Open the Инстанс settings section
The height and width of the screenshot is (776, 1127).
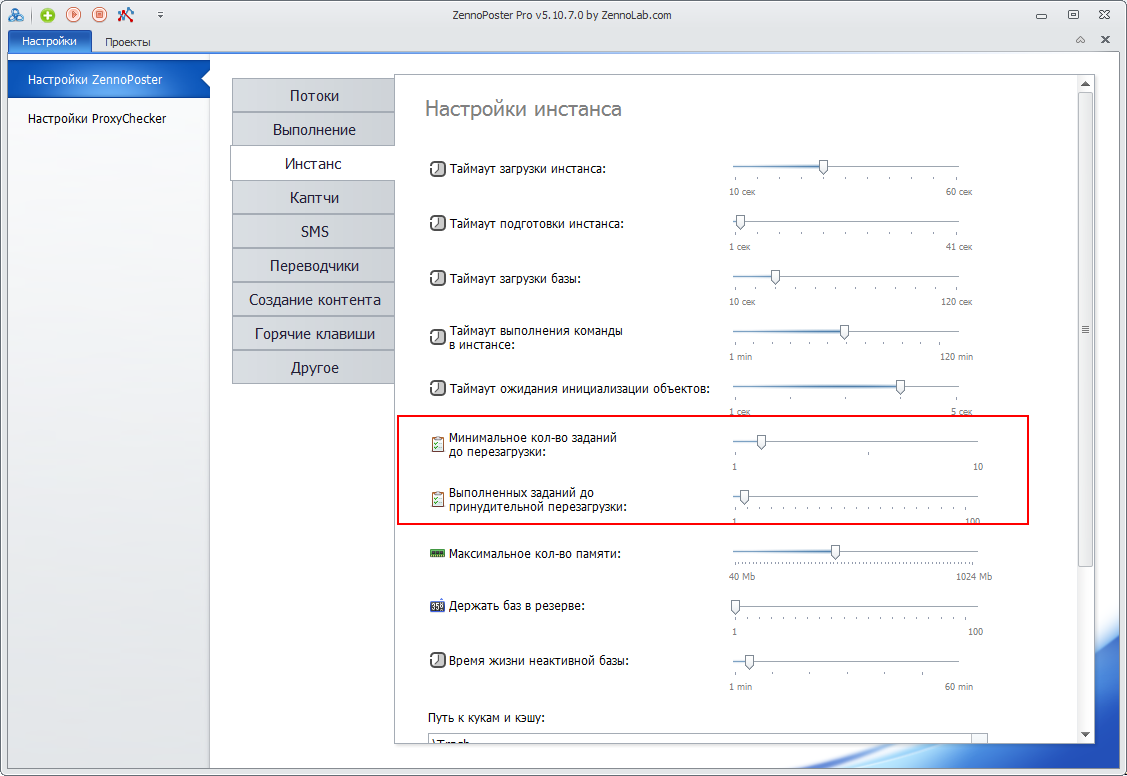tap(313, 164)
